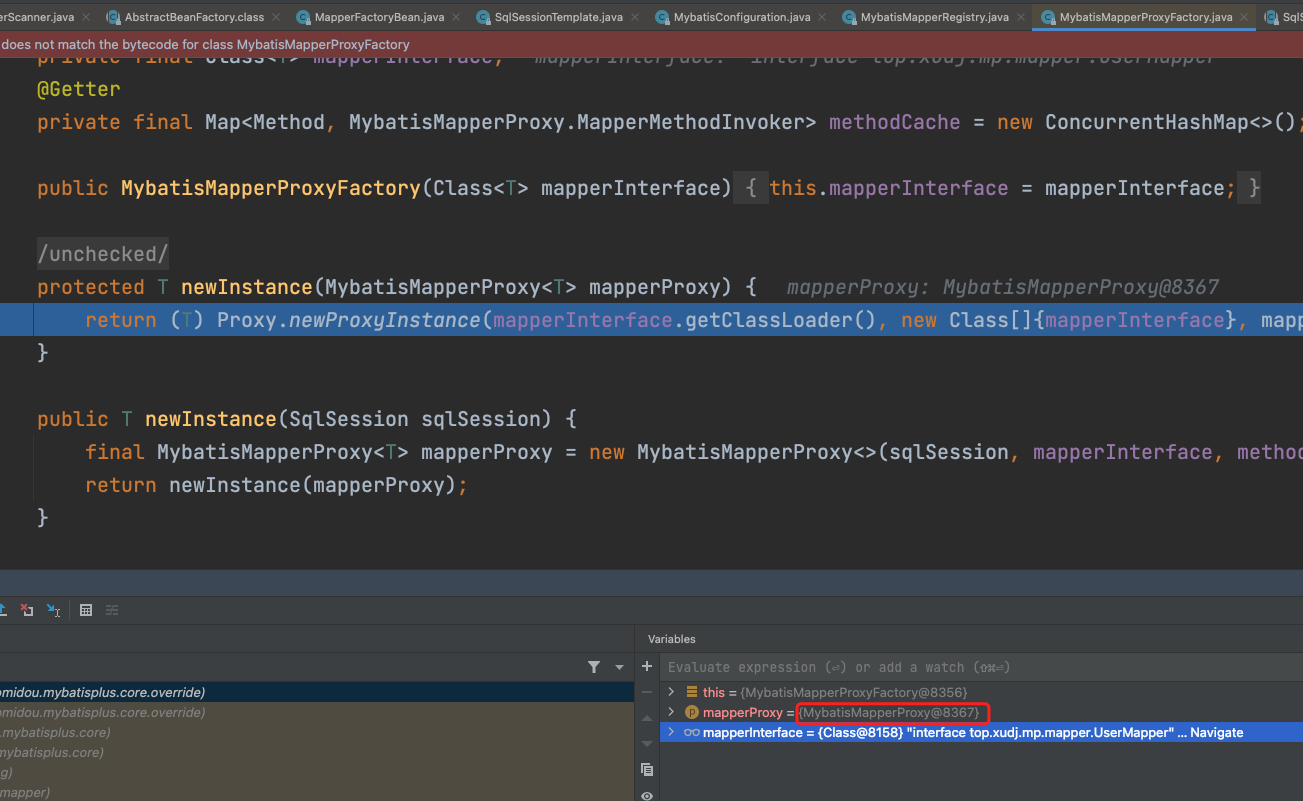Switch to AbstractBeanFactory.class tab

pos(194,17)
